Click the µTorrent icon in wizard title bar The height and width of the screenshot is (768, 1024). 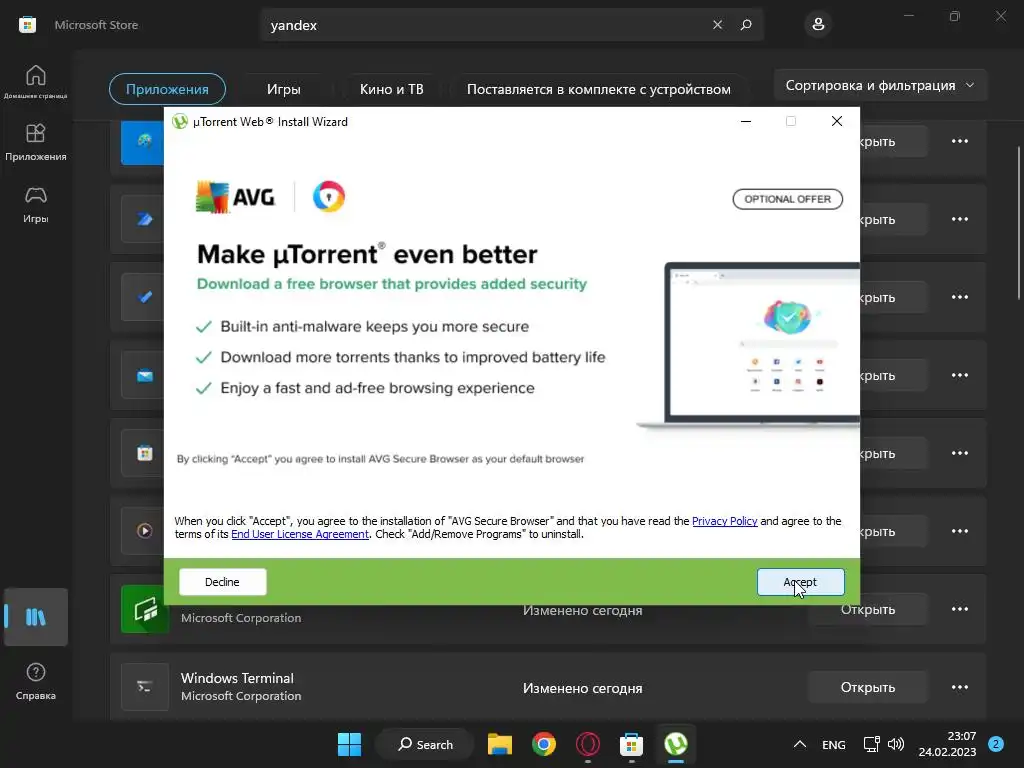[x=180, y=121]
